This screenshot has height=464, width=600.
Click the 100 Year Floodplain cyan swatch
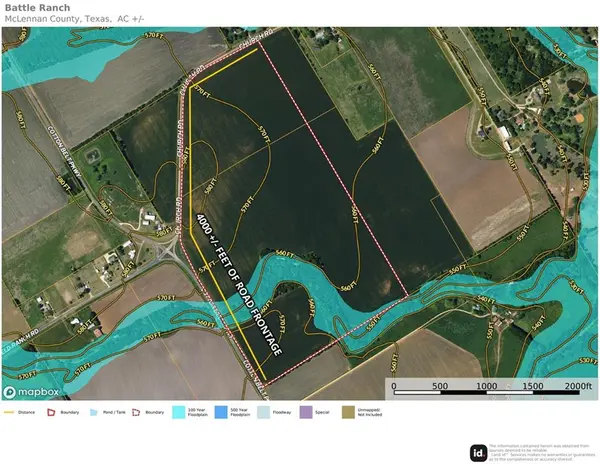(179, 412)
